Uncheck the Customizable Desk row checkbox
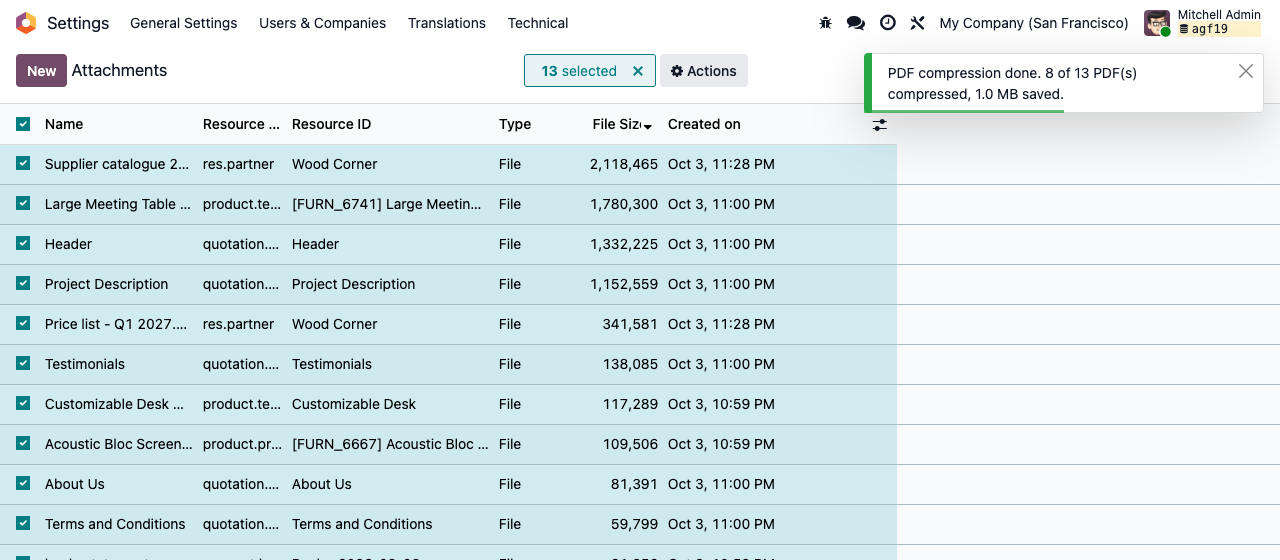 click(23, 403)
